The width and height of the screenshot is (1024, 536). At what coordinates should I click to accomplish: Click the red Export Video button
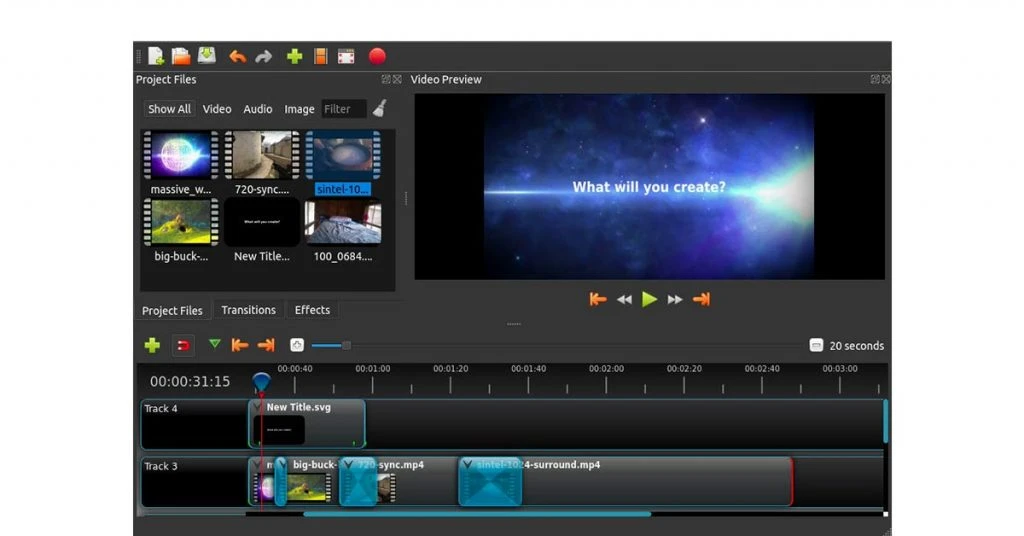377,56
